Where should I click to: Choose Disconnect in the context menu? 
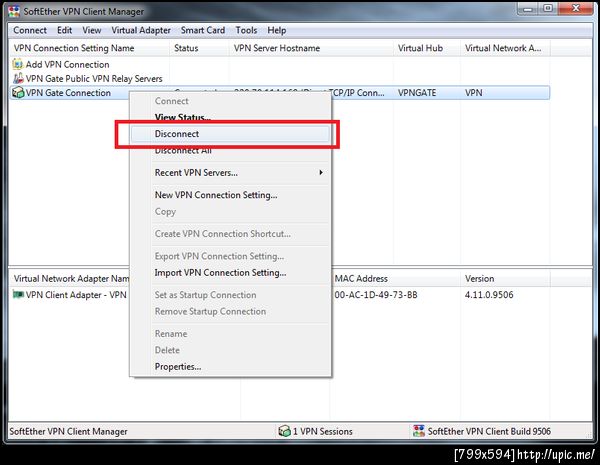[230, 134]
